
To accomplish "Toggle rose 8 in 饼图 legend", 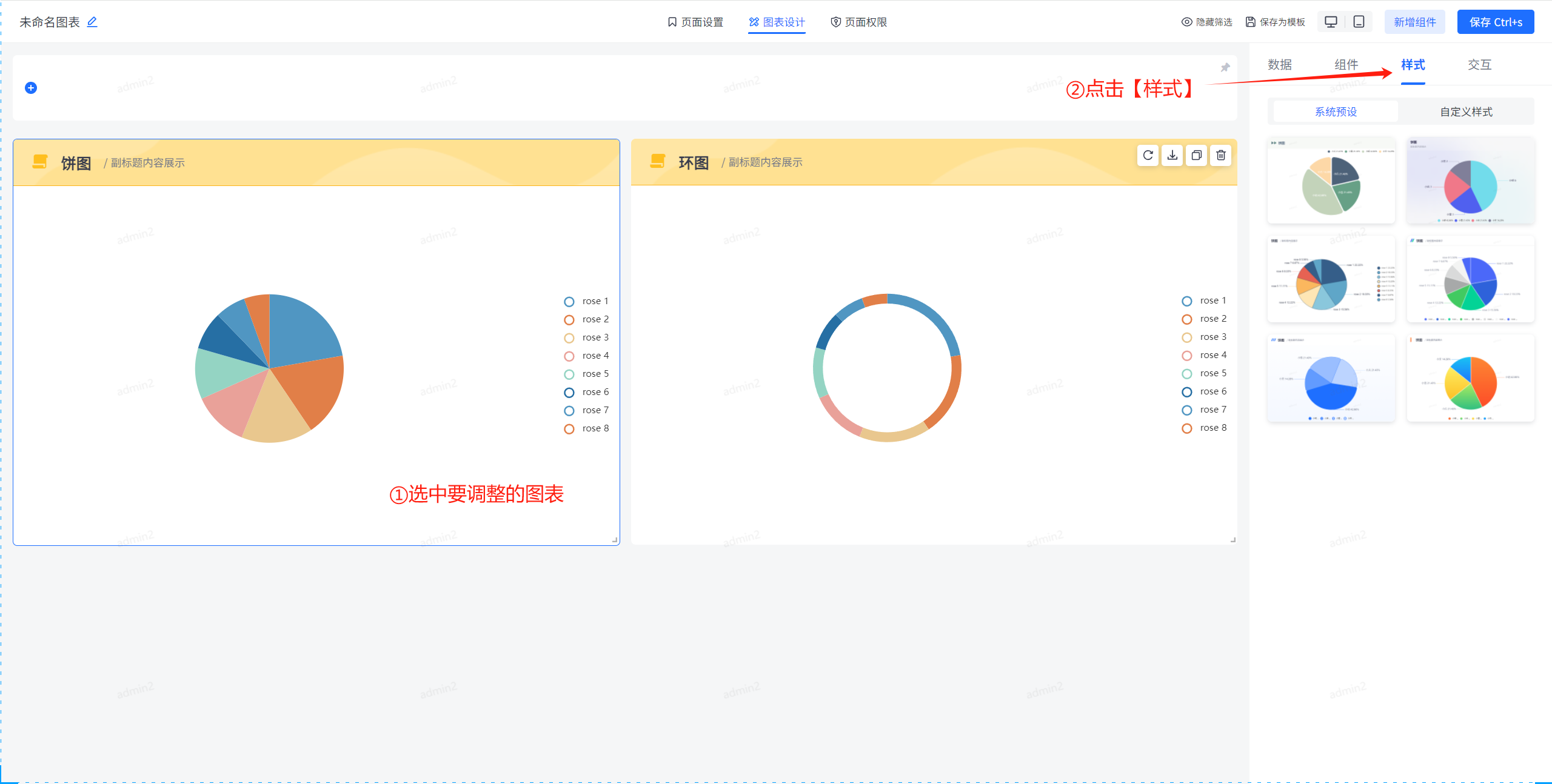I will pos(586,428).
